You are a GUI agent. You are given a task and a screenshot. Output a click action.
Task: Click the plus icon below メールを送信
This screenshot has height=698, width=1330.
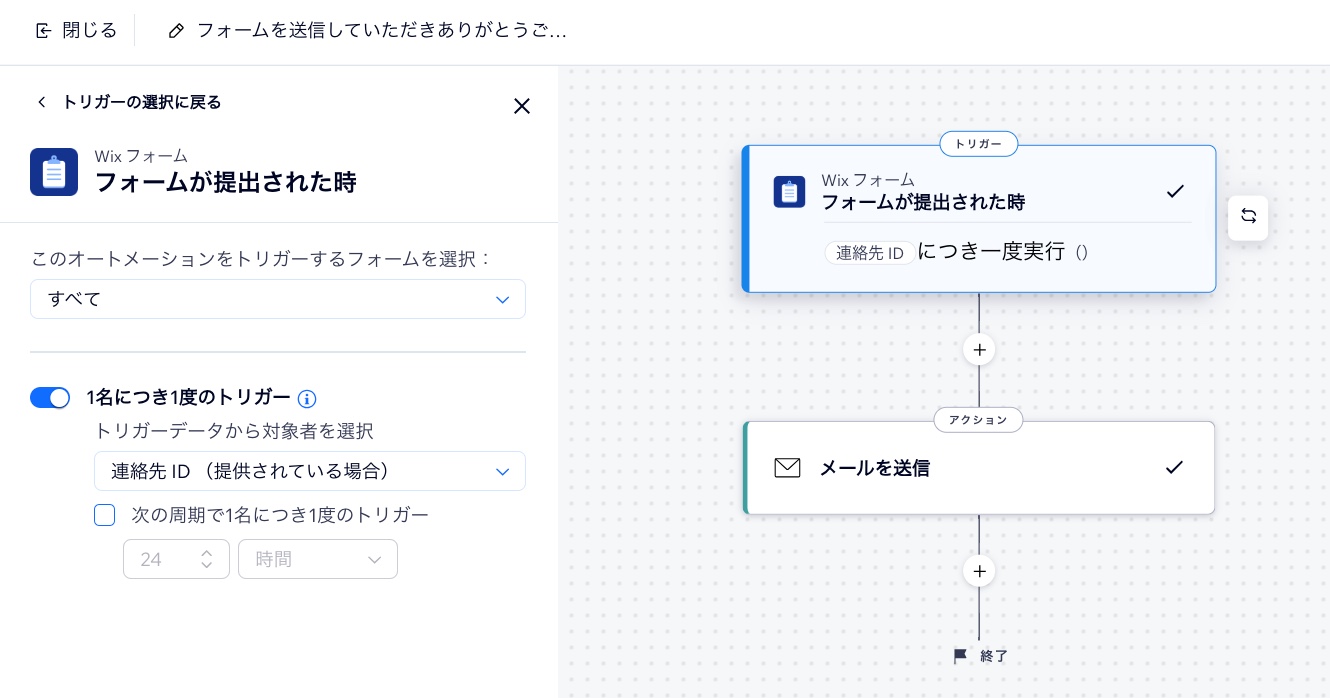click(x=978, y=570)
